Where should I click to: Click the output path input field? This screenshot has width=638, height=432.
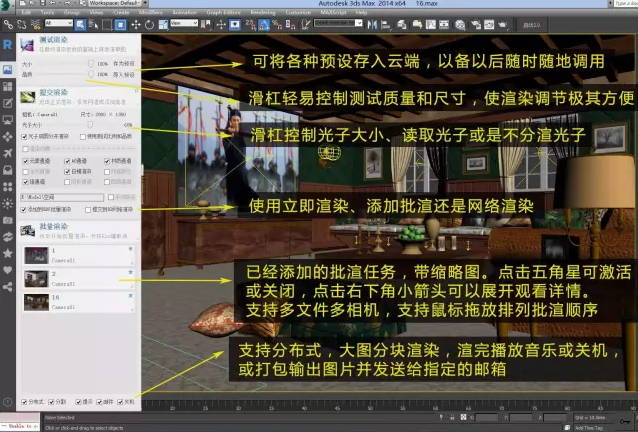pos(62,197)
